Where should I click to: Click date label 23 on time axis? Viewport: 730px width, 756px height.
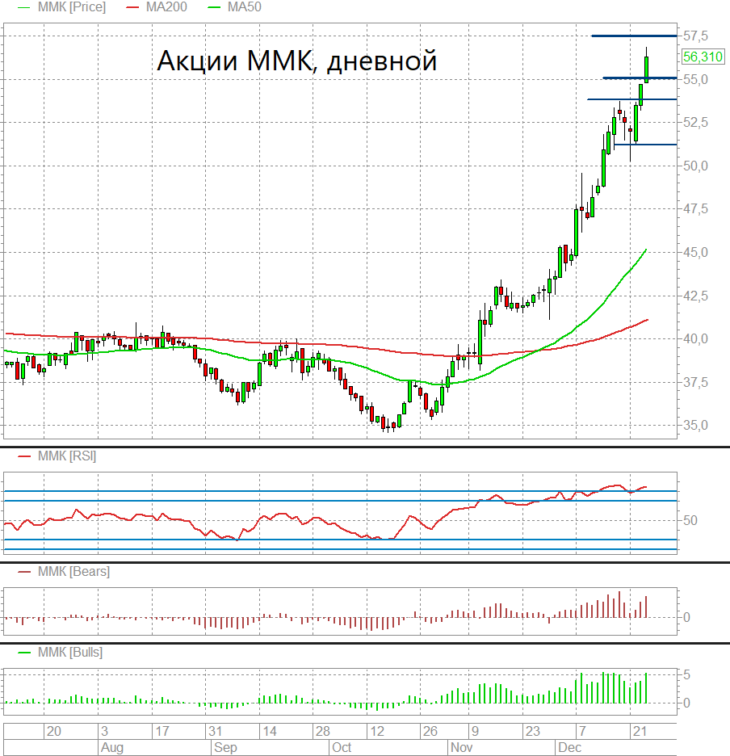[532, 731]
